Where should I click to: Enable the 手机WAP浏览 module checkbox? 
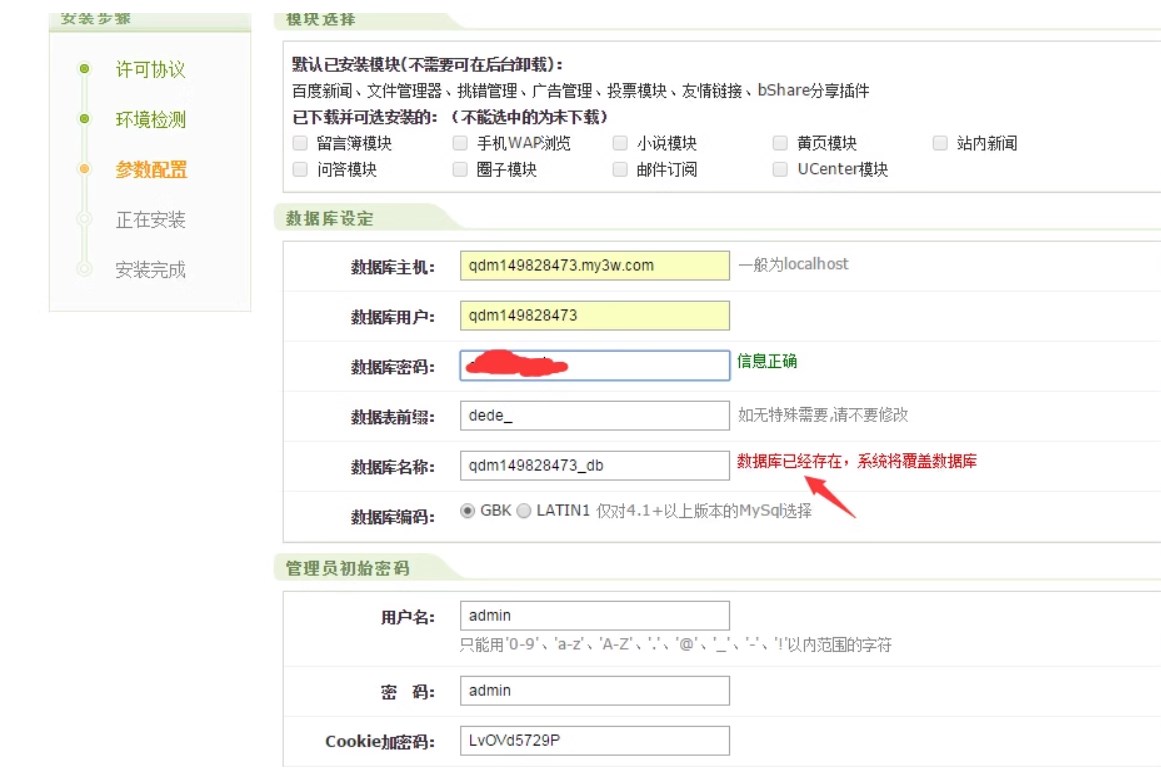pyautogui.click(x=460, y=143)
